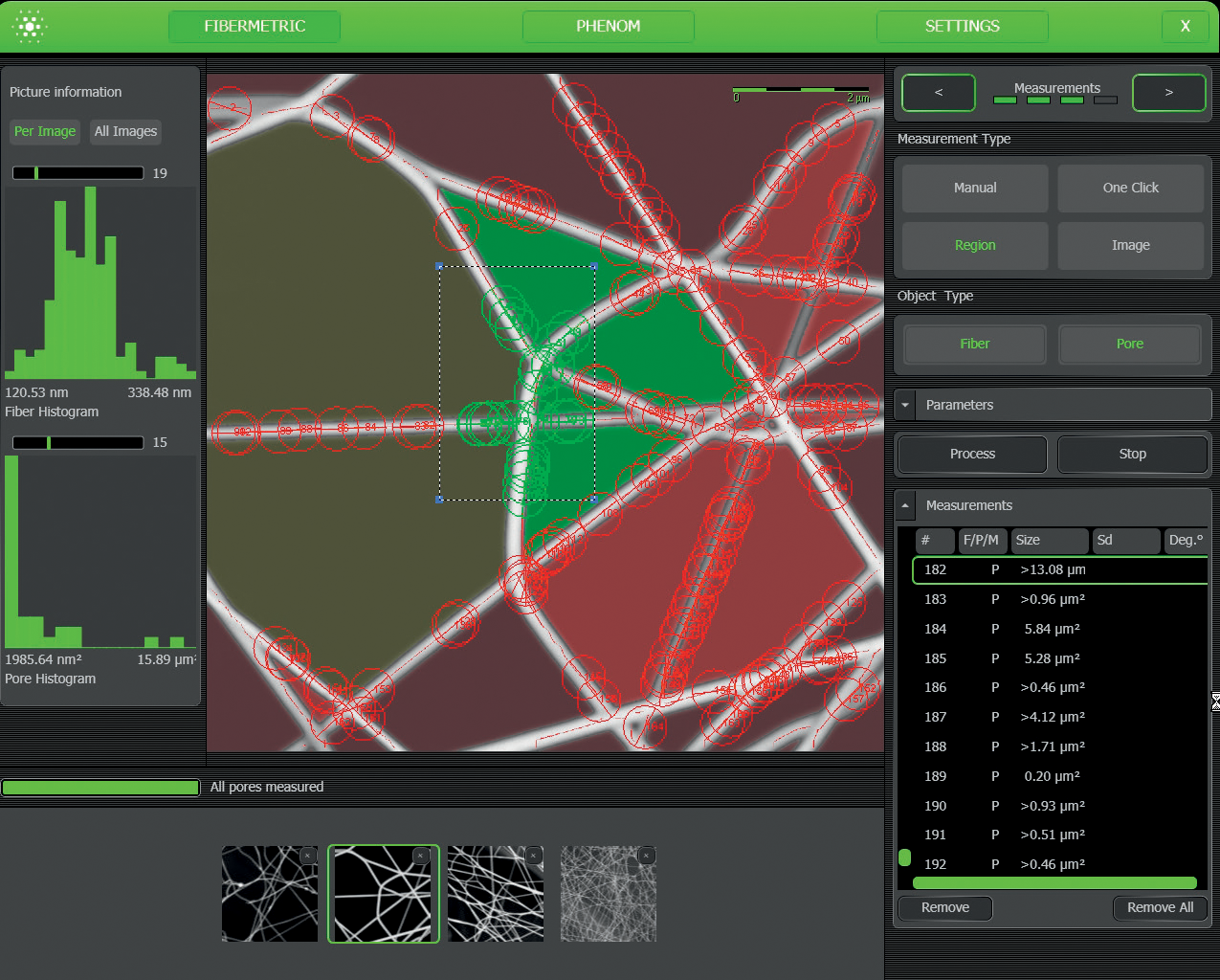Close the third thumbnail with its x icon
Image resolution: width=1220 pixels, height=980 pixels.
(534, 856)
